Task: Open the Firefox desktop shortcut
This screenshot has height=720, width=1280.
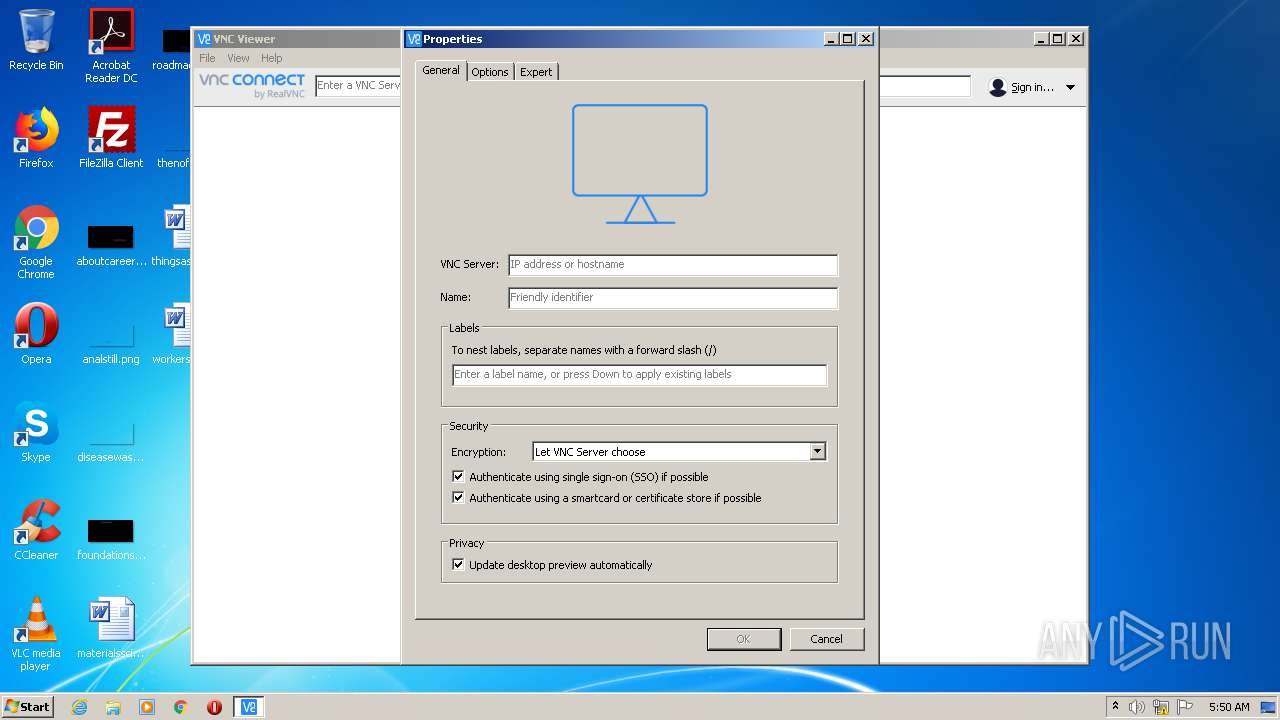Action: 36,138
